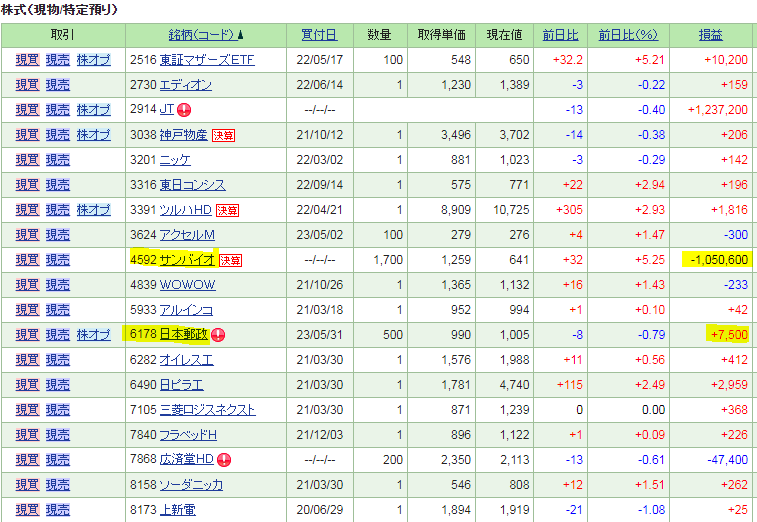Open ニッケ stock page

coord(175,160)
